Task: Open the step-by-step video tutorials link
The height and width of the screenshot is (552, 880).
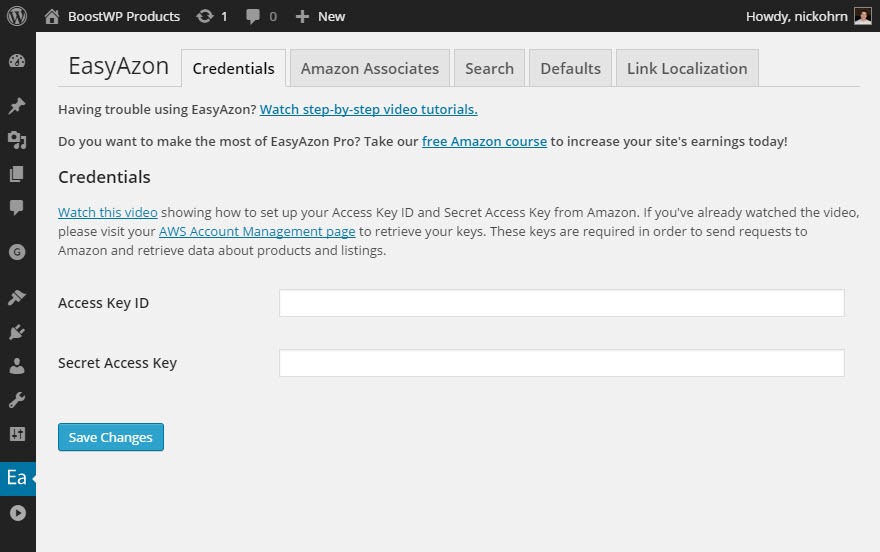Action: [x=369, y=109]
